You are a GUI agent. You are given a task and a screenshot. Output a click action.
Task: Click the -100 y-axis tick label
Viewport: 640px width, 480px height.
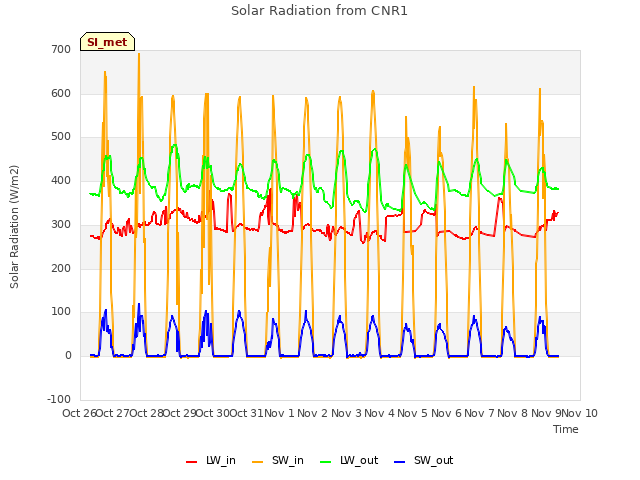click(x=59, y=399)
